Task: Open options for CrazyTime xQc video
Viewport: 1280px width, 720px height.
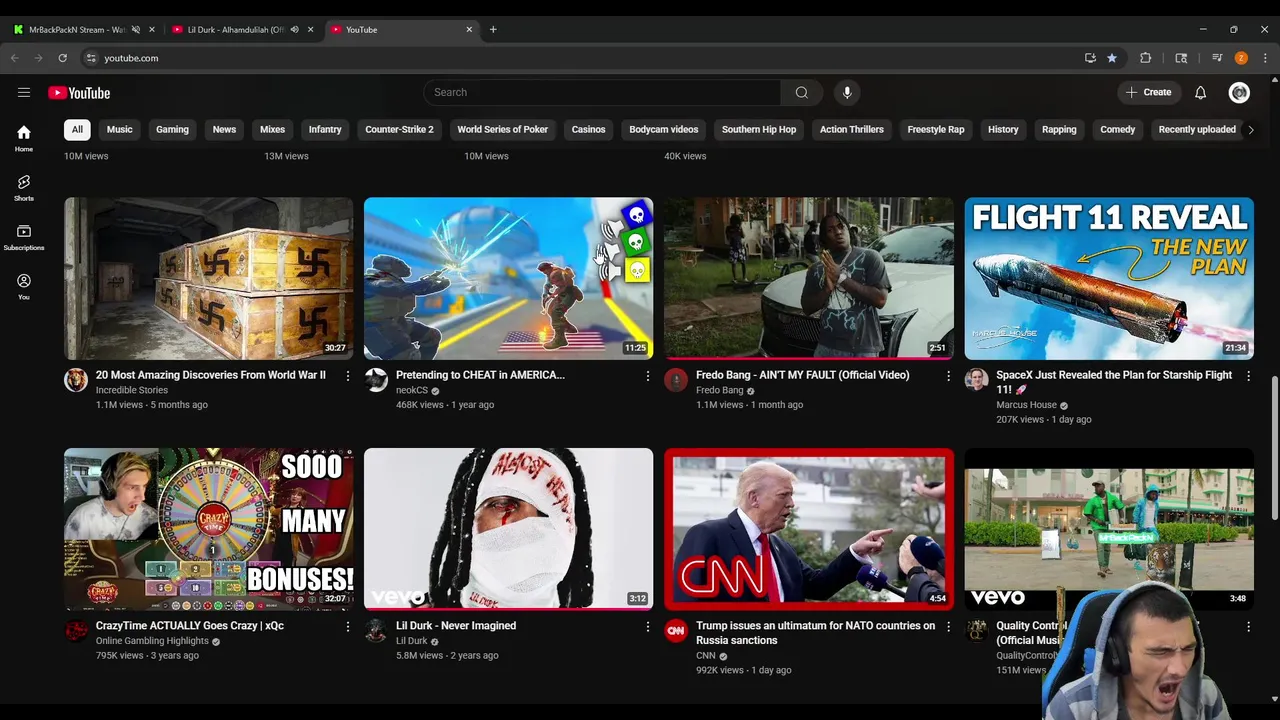Action: point(348,627)
